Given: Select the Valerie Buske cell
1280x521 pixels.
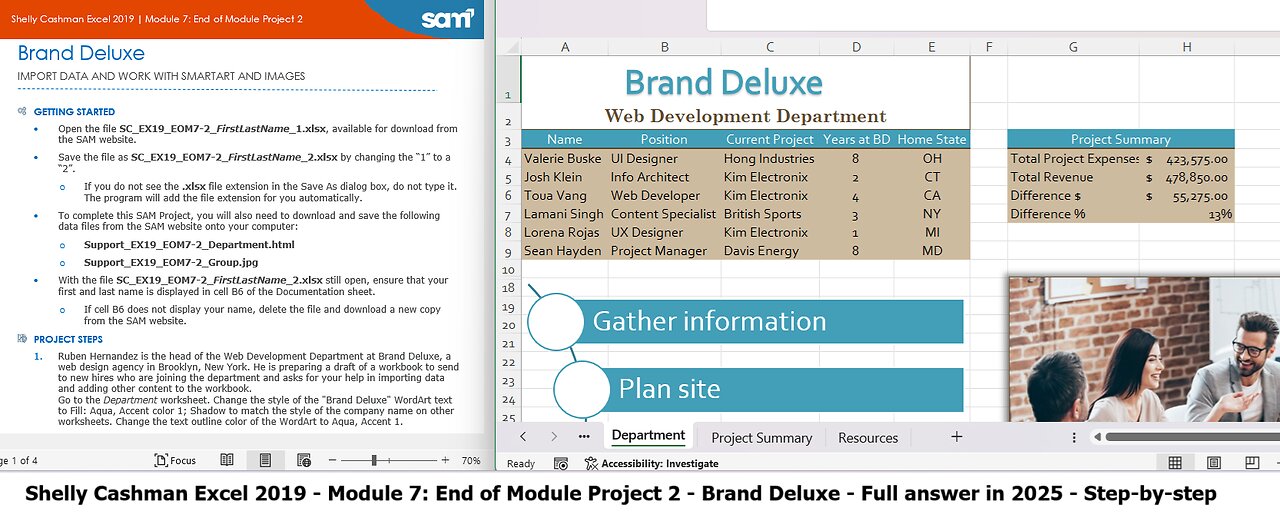Looking at the screenshot, I should pyautogui.click(x=564, y=159).
